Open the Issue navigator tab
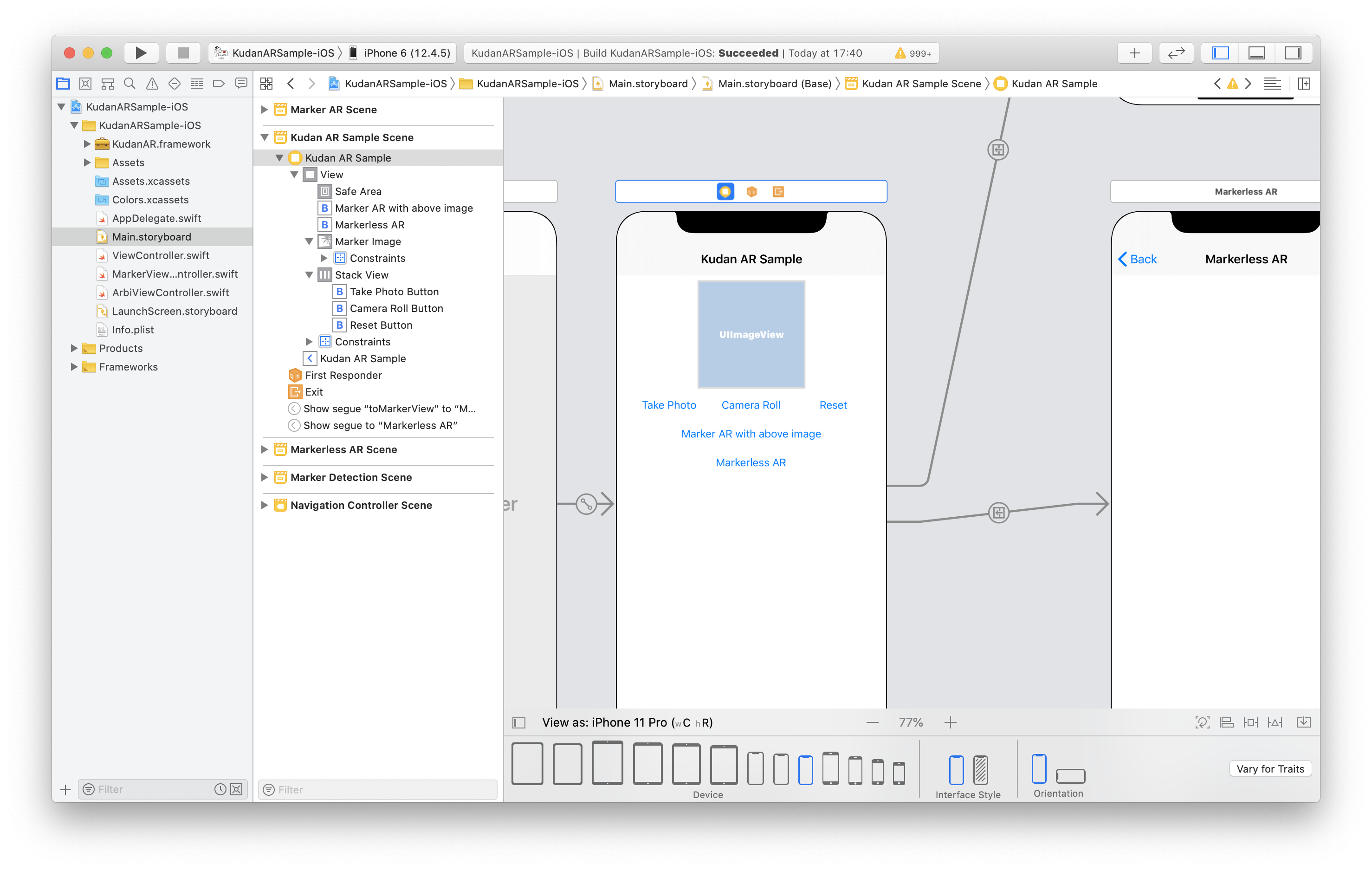The width and height of the screenshot is (1372, 871). tap(152, 84)
